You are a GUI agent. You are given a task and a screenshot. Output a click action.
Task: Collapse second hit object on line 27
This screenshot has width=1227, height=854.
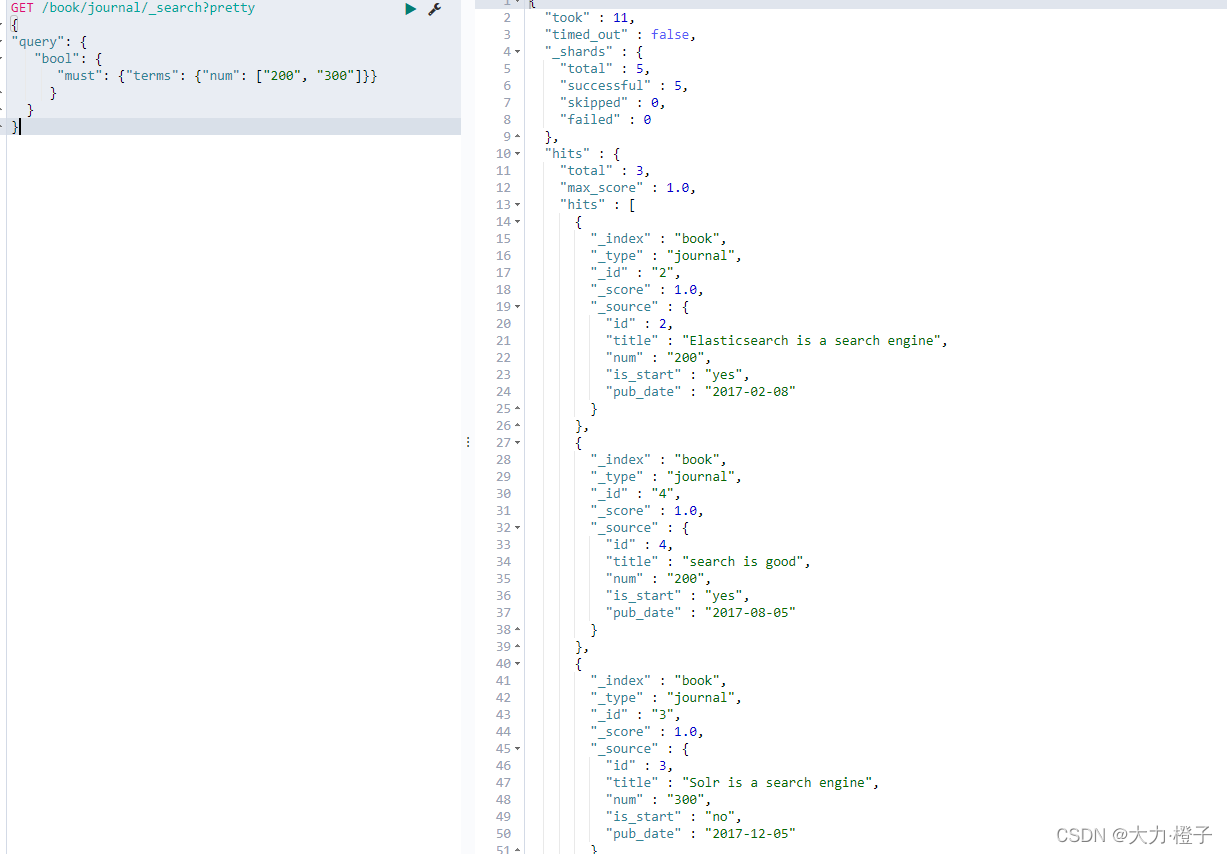pyautogui.click(x=517, y=443)
